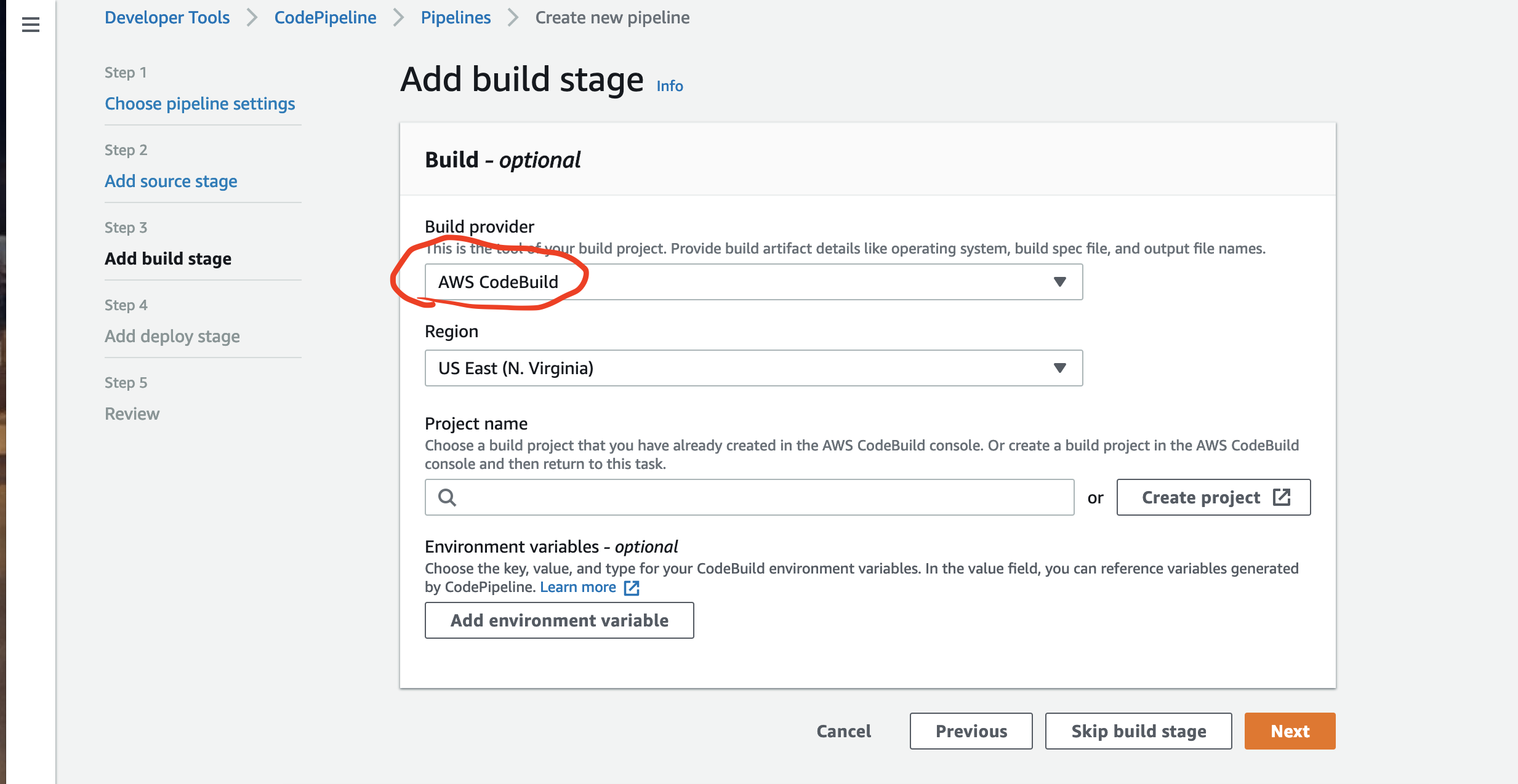Open the Learn more link
The height and width of the screenshot is (784, 1518).
[x=578, y=587]
